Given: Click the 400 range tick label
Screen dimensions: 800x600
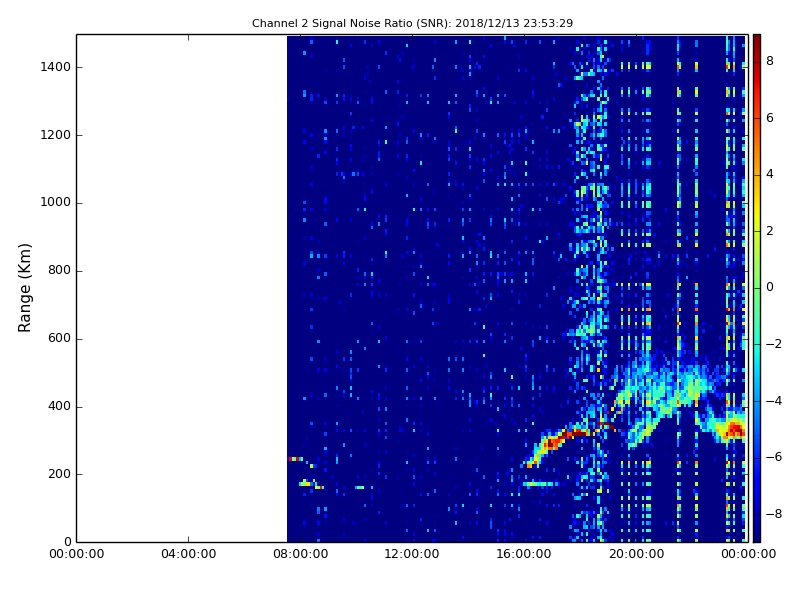Looking at the screenshot, I should (59, 406).
